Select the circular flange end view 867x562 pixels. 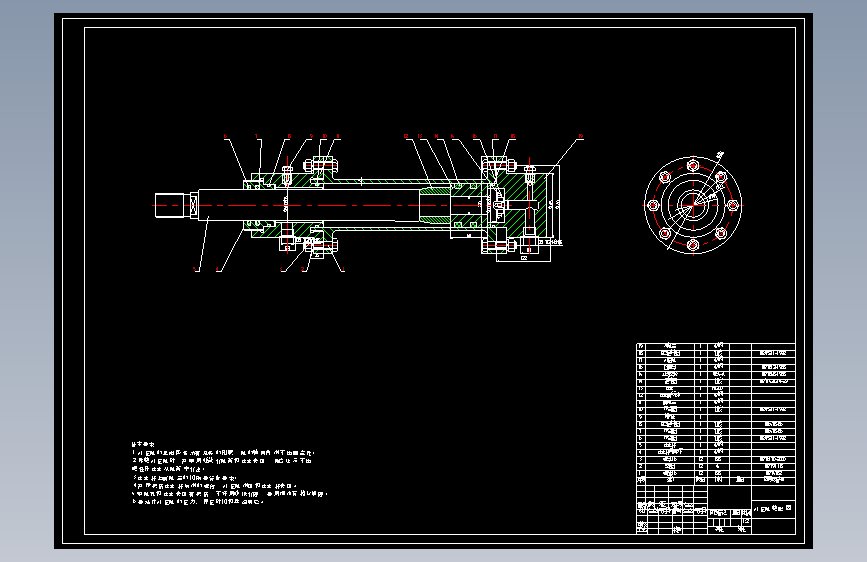point(693,205)
